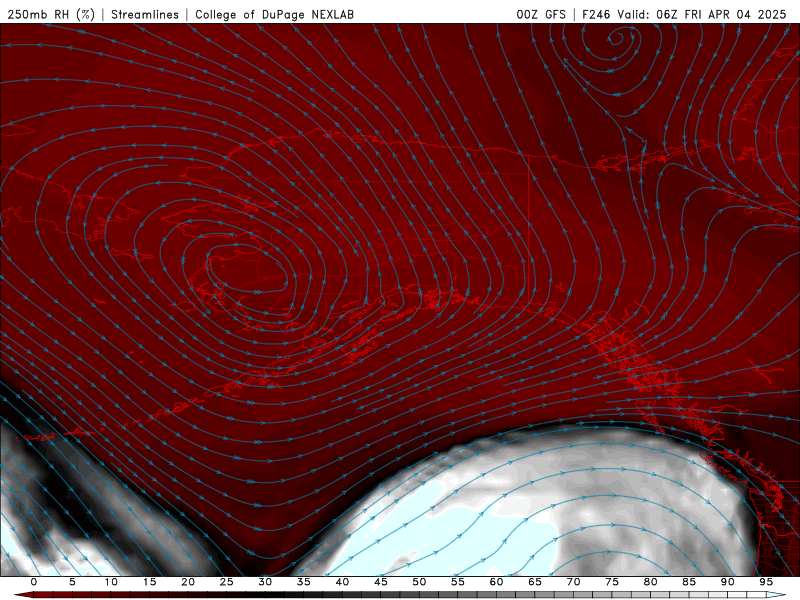Click the '85' tick on color scale
The width and height of the screenshot is (800, 600).
(x=689, y=582)
